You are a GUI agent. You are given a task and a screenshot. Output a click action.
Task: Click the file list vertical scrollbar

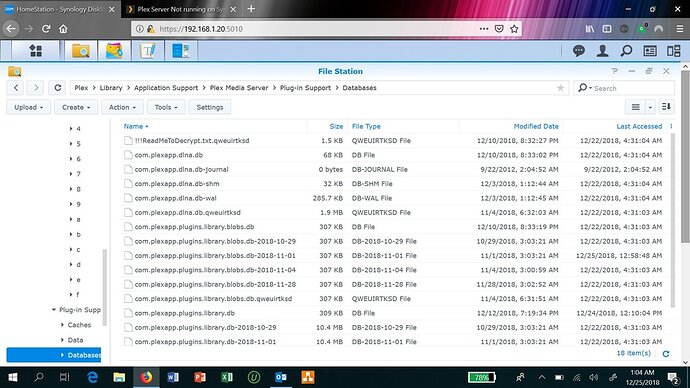tap(672, 220)
